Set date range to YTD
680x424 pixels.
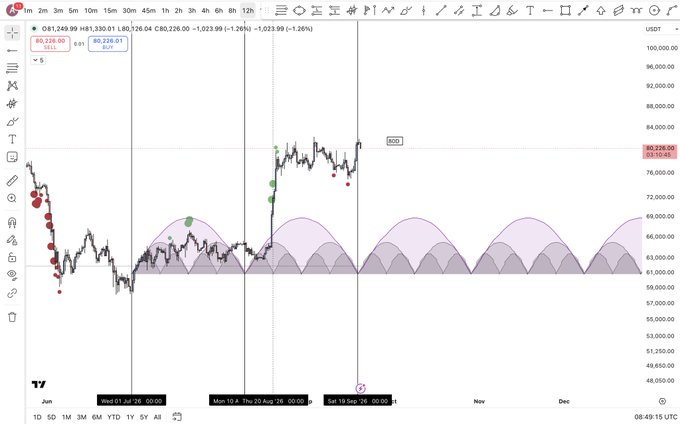(114, 417)
